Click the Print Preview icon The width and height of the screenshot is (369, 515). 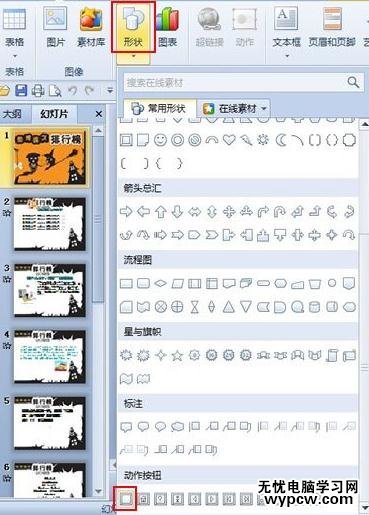point(55,90)
